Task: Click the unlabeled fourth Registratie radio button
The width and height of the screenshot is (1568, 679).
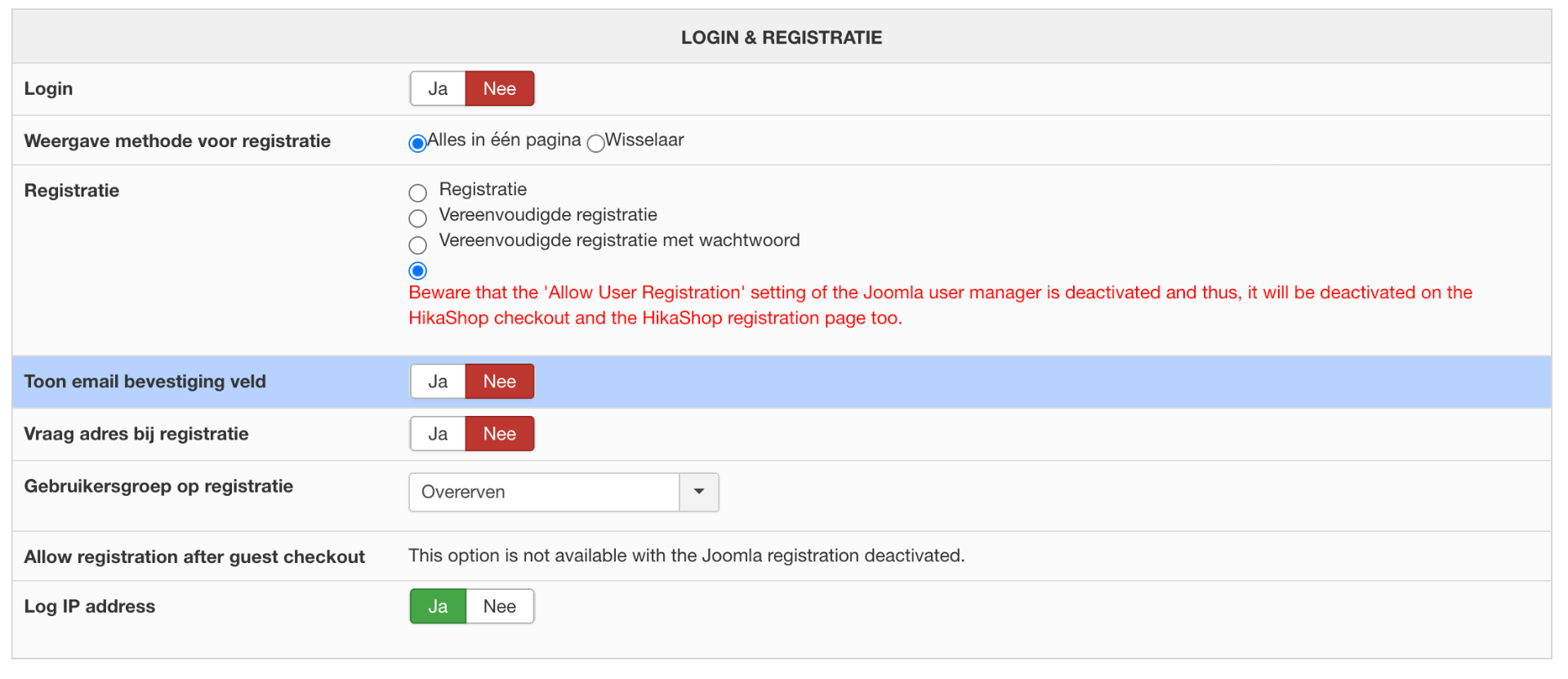Action: point(417,270)
